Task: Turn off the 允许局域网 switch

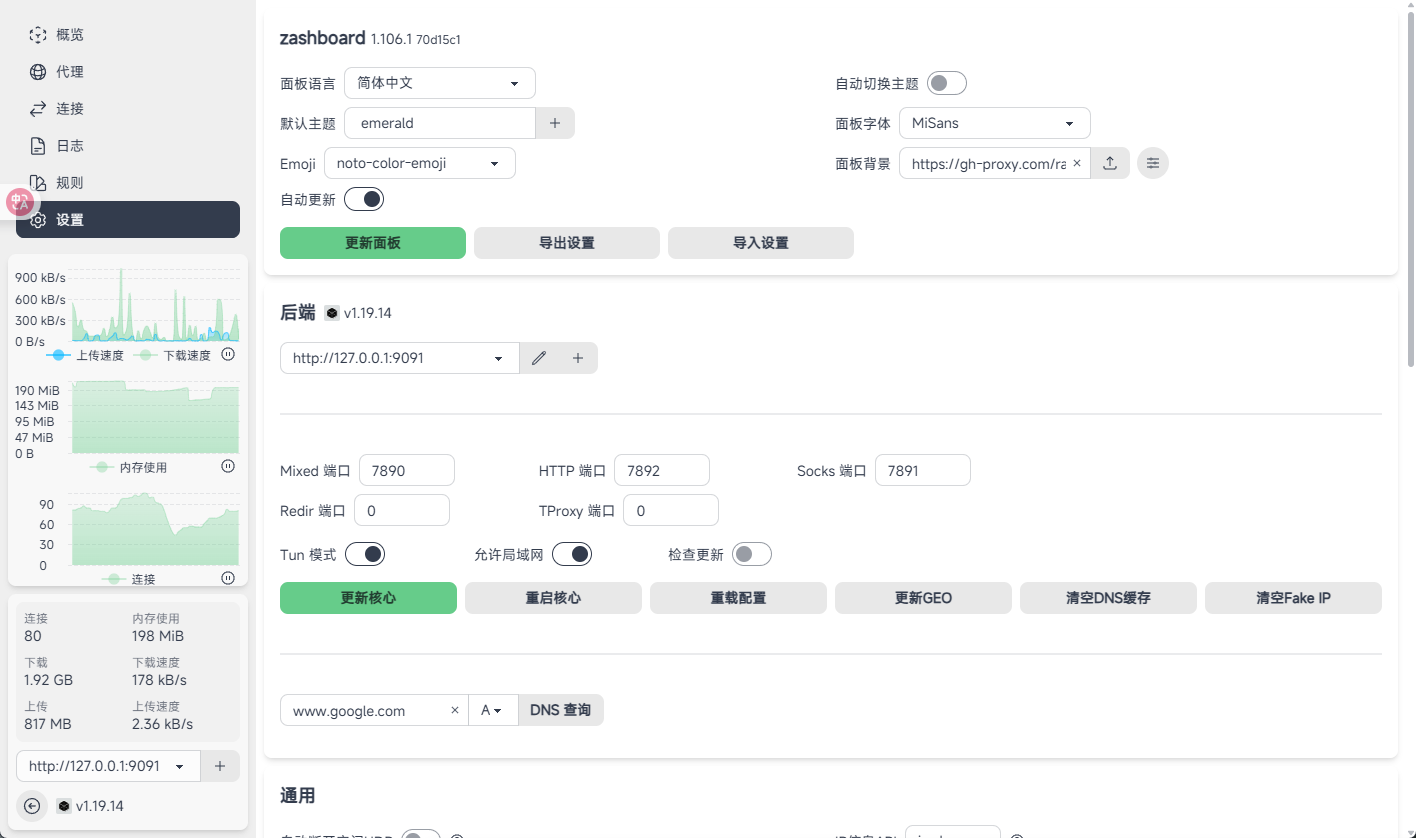Action: pos(571,554)
